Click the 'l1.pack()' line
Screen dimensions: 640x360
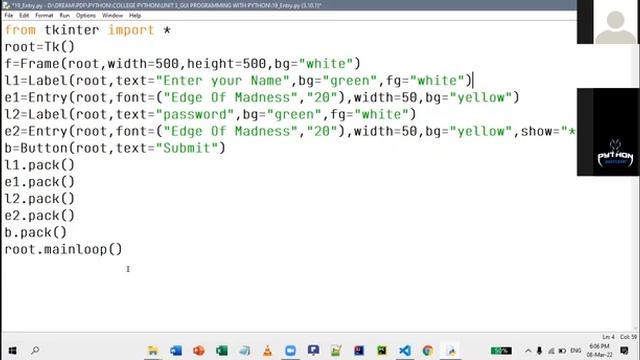click(x=40, y=165)
